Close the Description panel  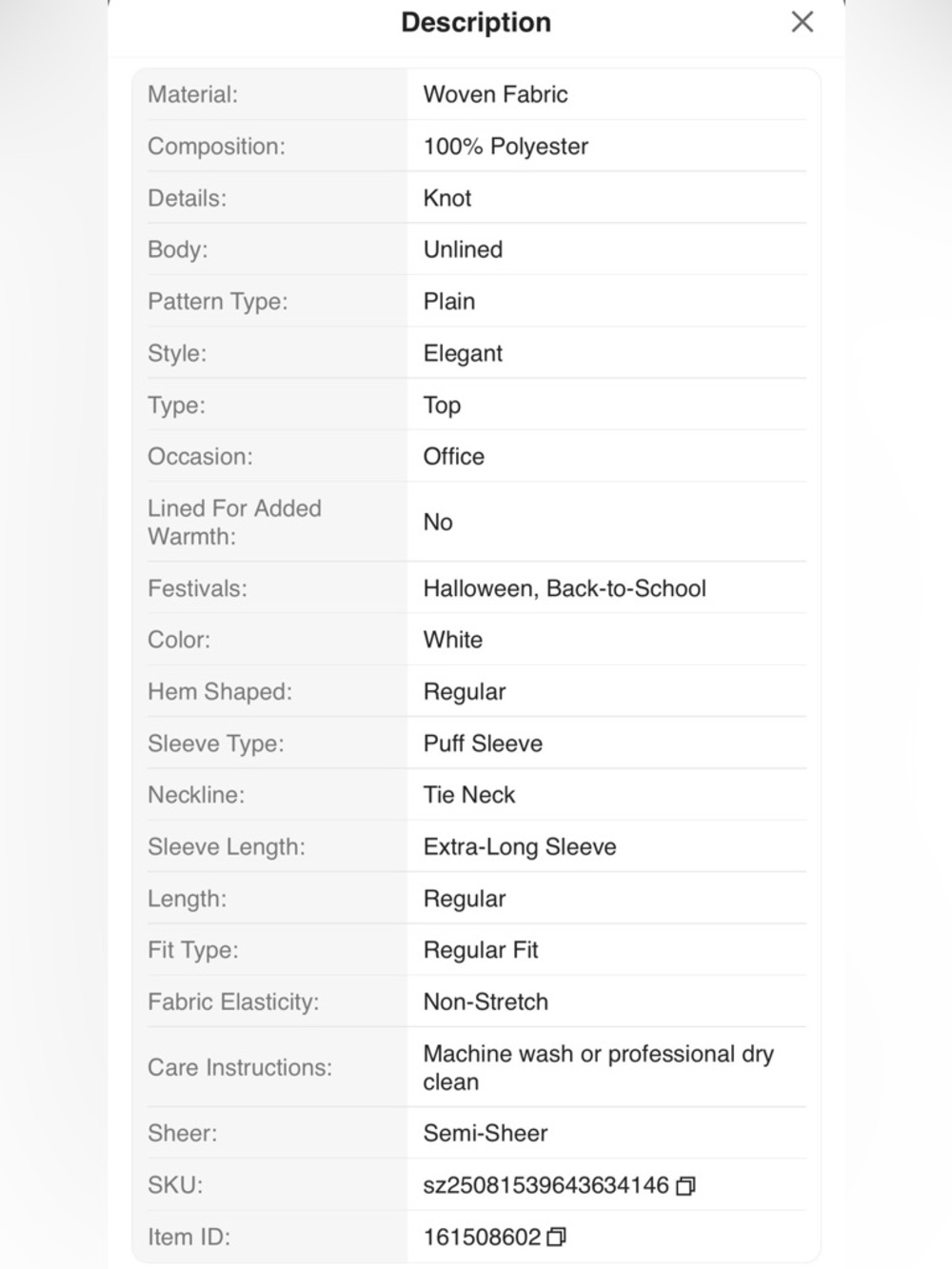pos(803,22)
